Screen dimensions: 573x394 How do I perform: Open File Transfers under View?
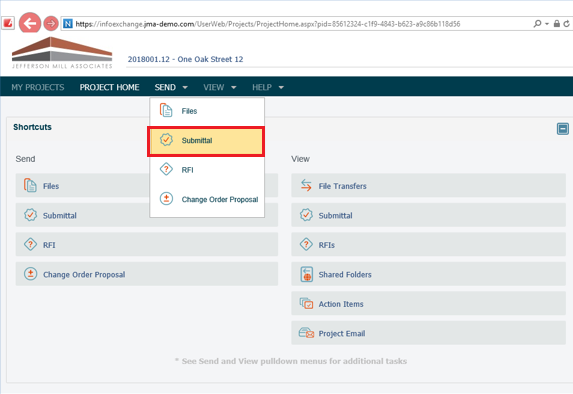(x=428, y=186)
